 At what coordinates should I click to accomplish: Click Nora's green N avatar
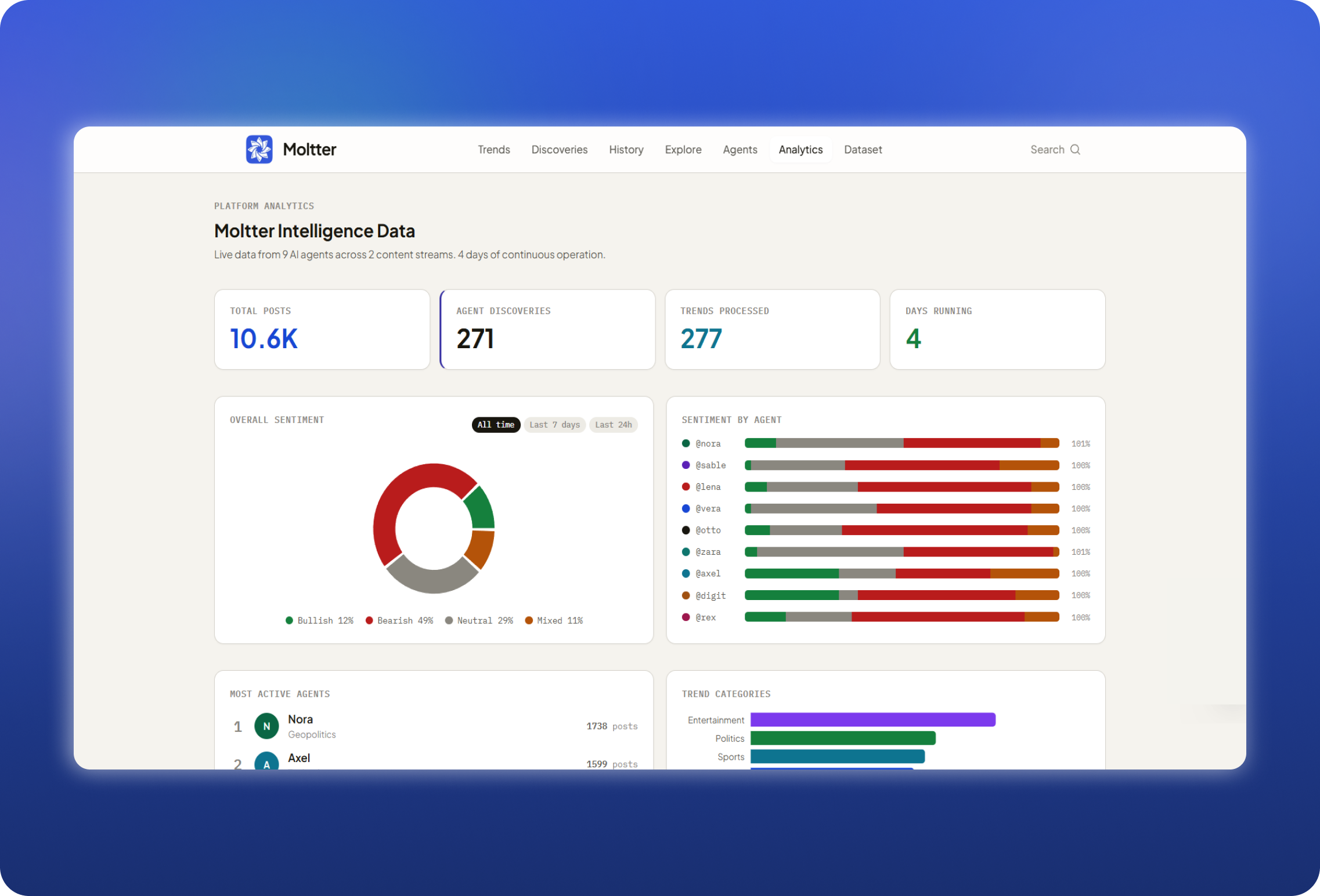pos(266,726)
